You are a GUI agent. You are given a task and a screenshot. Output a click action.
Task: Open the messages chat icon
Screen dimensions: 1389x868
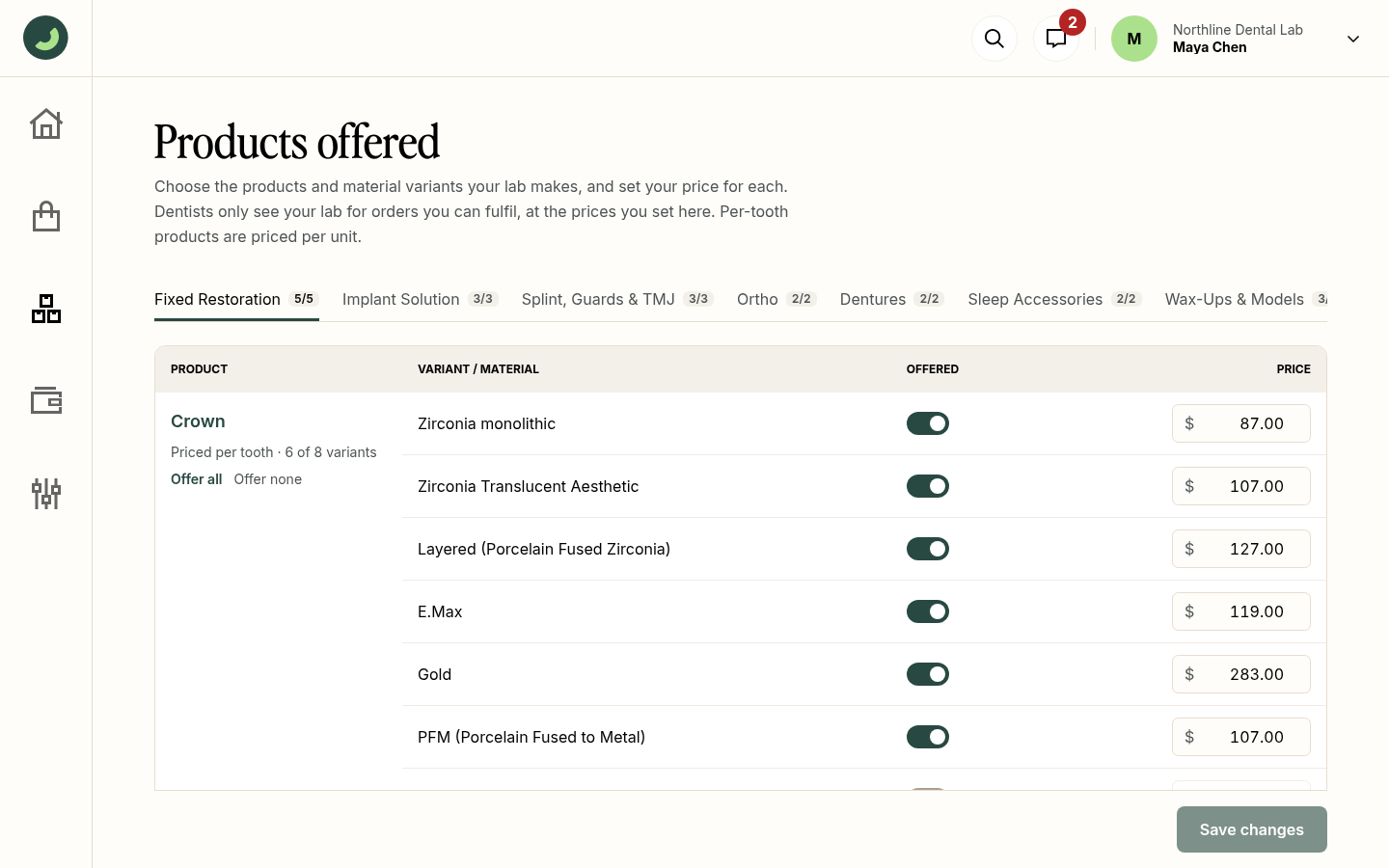[x=1056, y=39]
